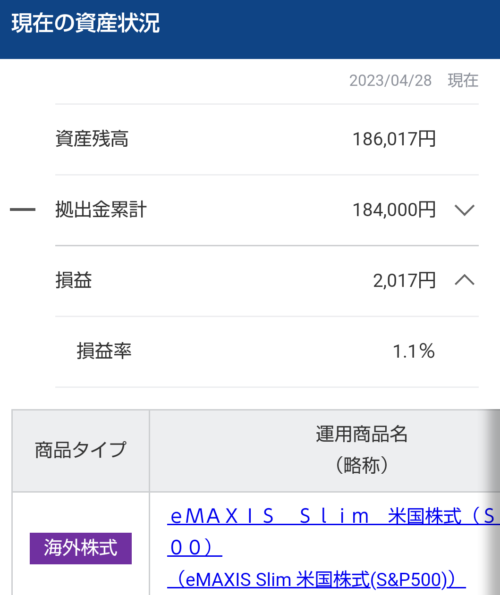
Task: Open the eMAXIS Slim 米国株式 fund link
Action: click(x=333, y=516)
